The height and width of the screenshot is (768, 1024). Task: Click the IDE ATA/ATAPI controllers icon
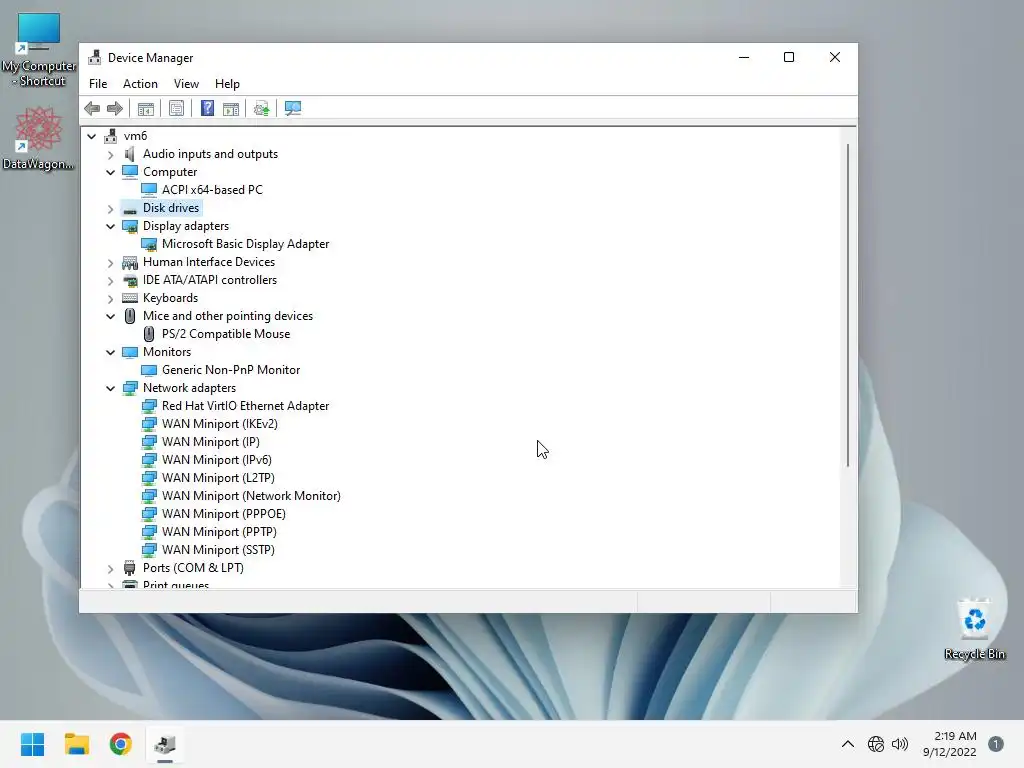pyautogui.click(x=130, y=280)
